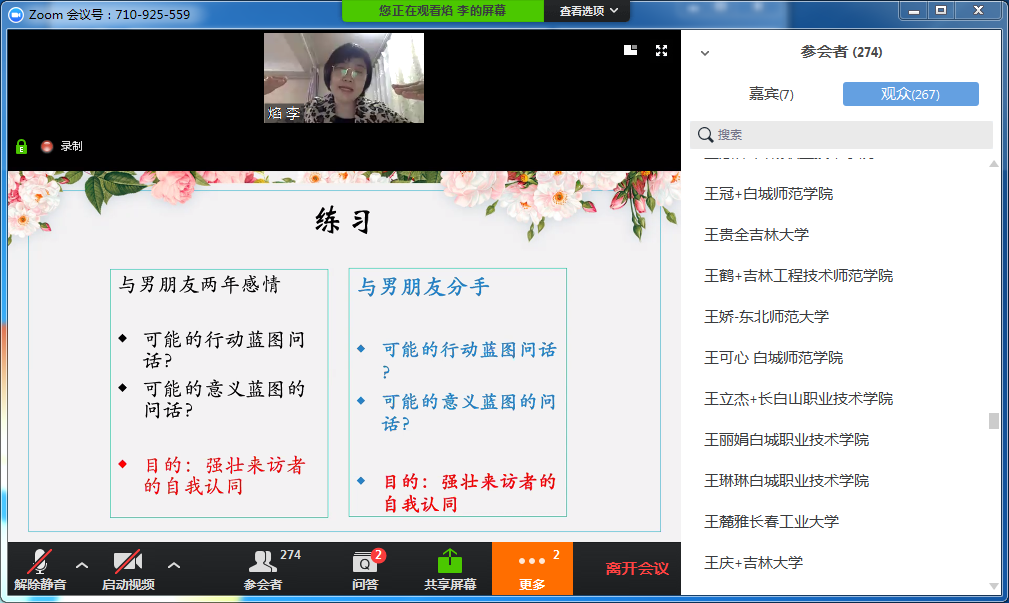Switch video layout with thumbnail view icon
This screenshot has width=1009, height=603.
tap(631, 50)
